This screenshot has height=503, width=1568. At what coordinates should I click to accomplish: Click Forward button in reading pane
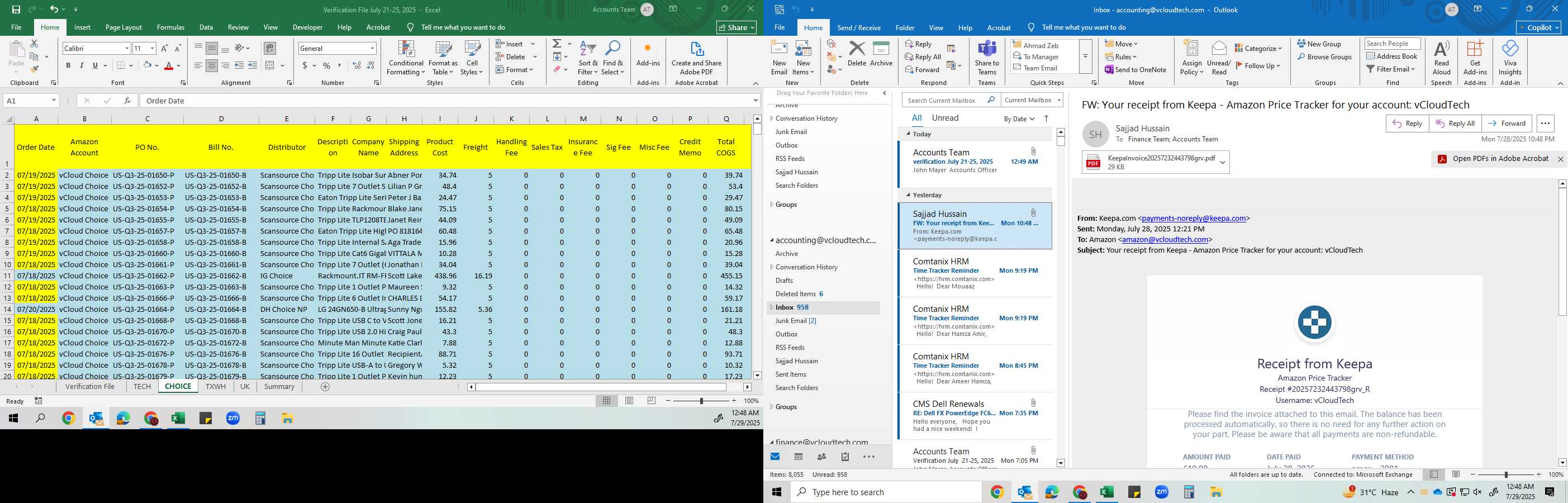pos(1507,123)
